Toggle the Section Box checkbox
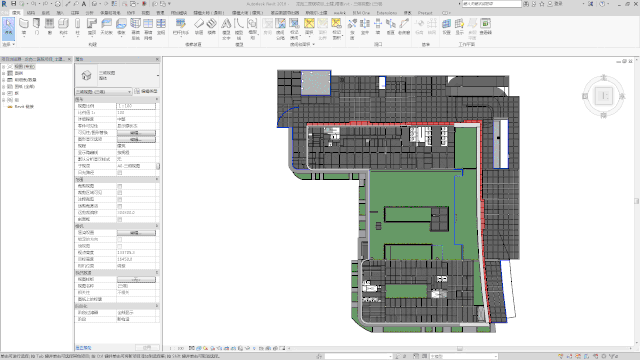The height and width of the screenshot is (360, 640). point(120,219)
